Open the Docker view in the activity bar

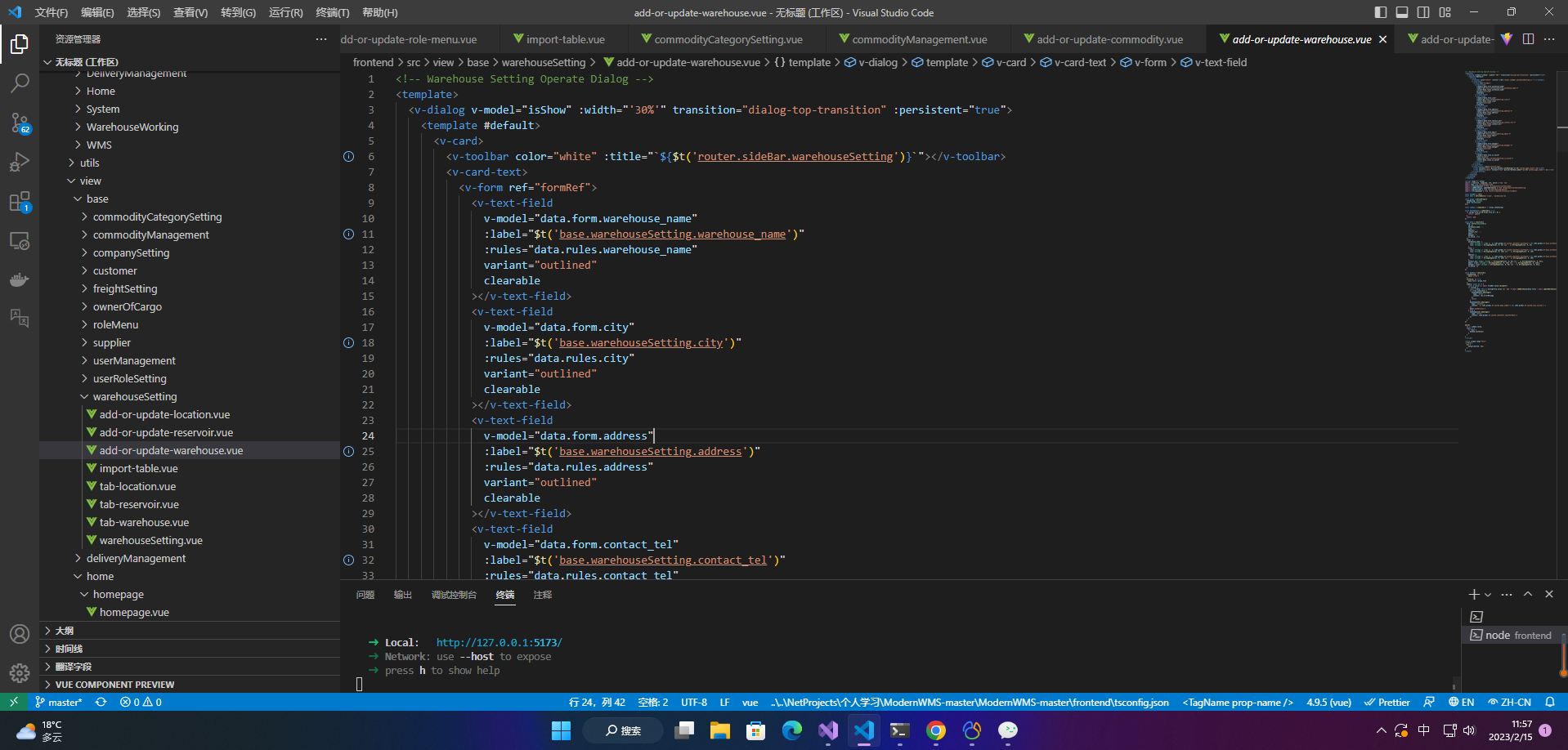coord(20,279)
